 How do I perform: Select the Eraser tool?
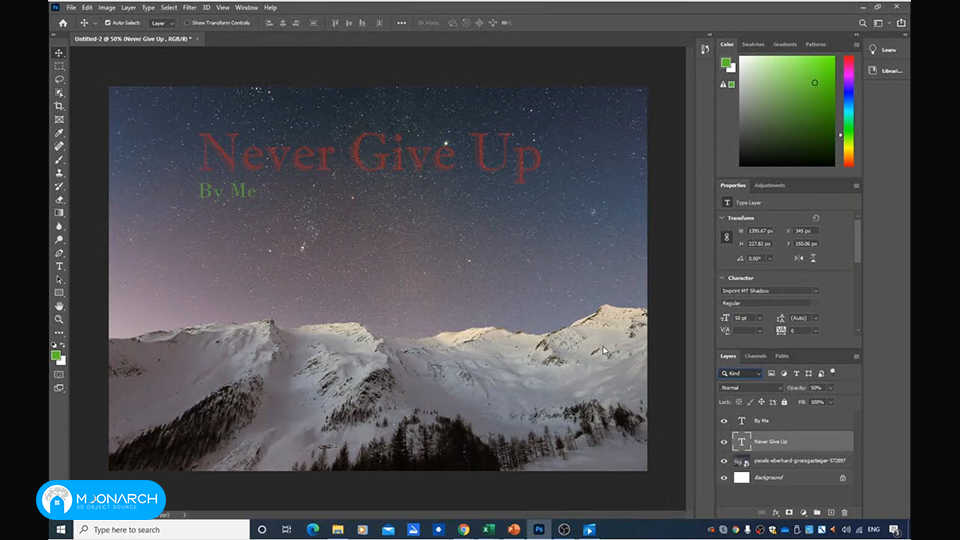[59, 200]
